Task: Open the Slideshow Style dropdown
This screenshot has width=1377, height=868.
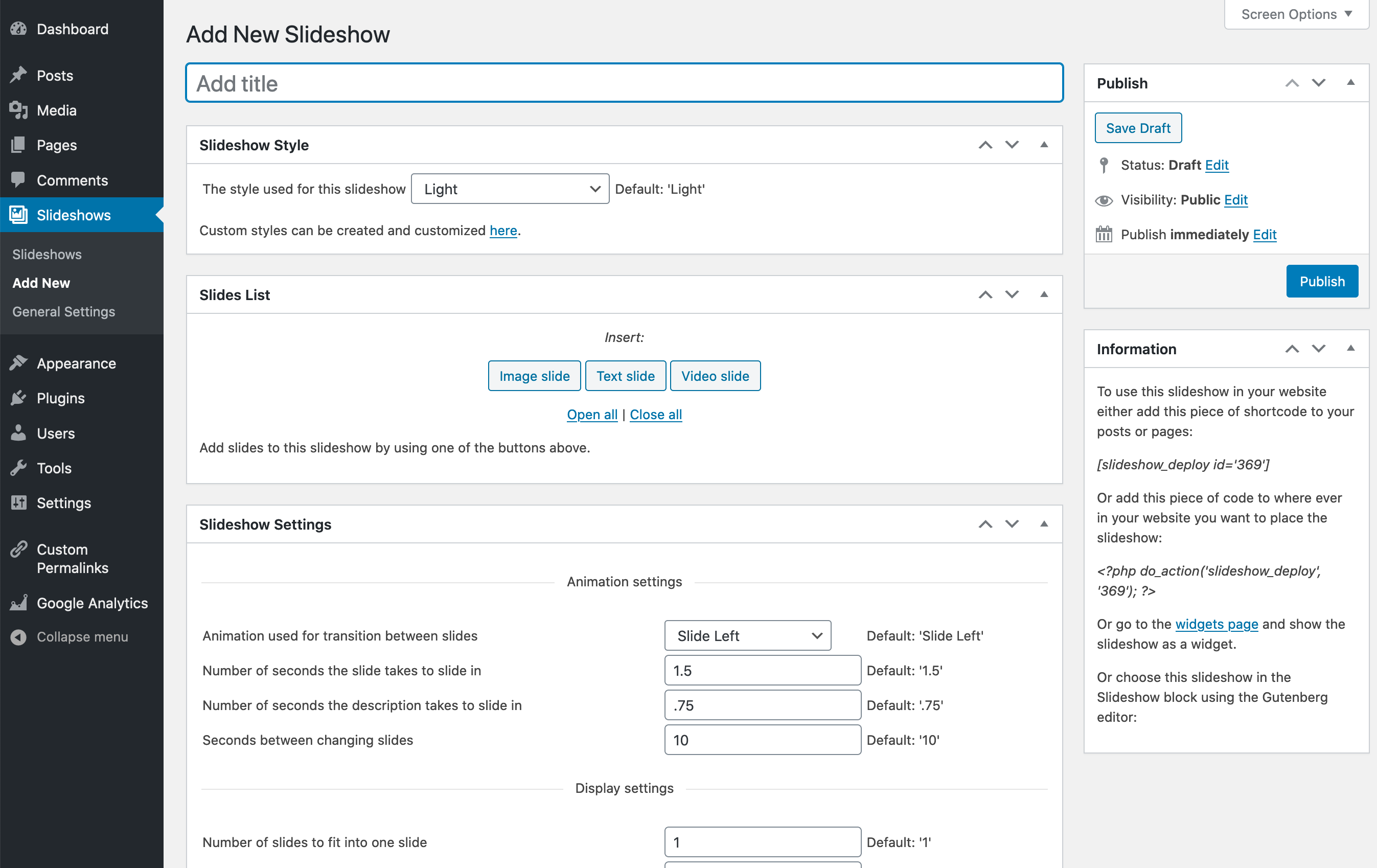Action: tap(506, 188)
